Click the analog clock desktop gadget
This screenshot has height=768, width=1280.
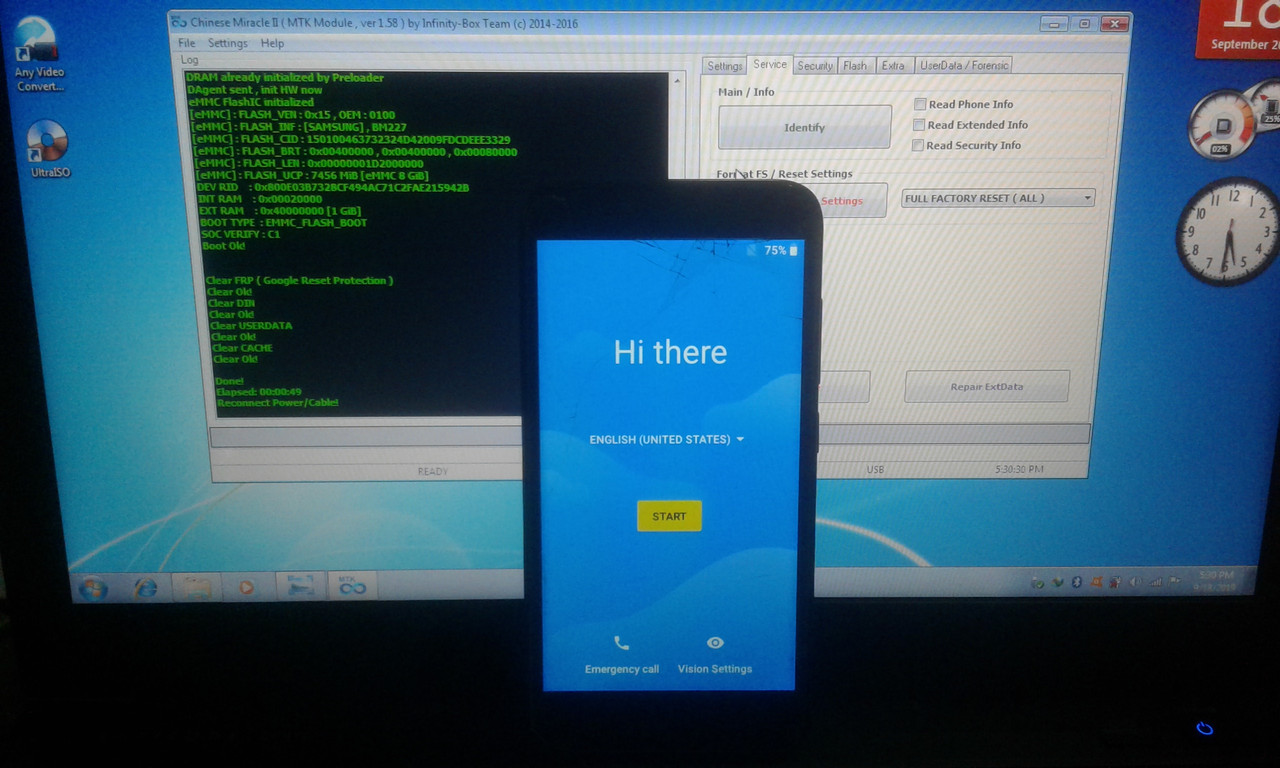pyautogui.click(x=1228, y=232)
